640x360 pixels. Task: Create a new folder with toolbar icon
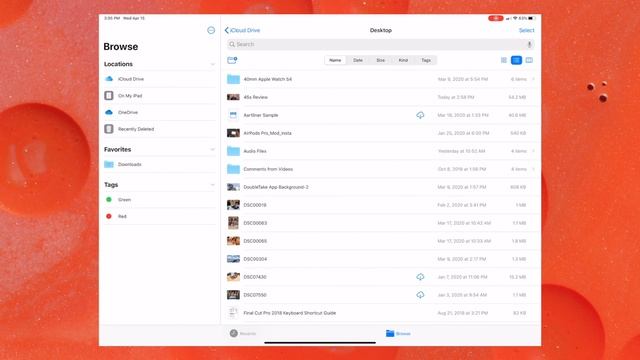(232, 60)
